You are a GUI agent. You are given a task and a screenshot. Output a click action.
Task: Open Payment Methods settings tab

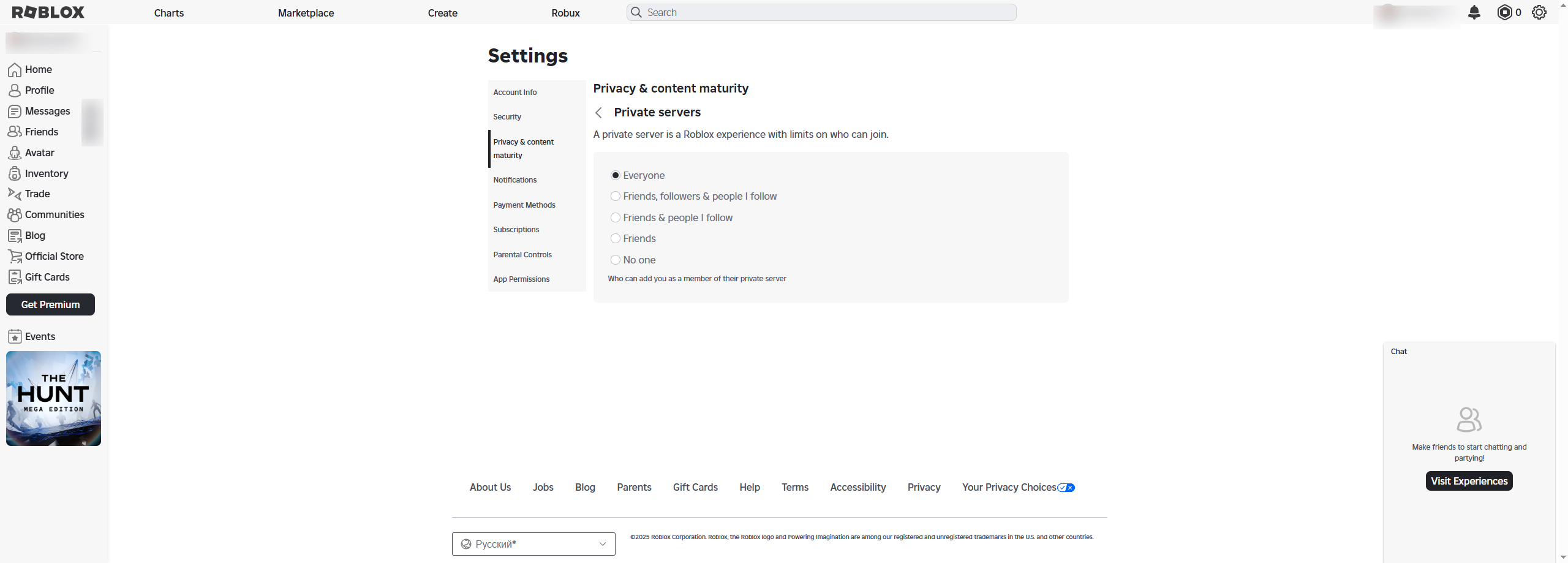tap(537, 205)
